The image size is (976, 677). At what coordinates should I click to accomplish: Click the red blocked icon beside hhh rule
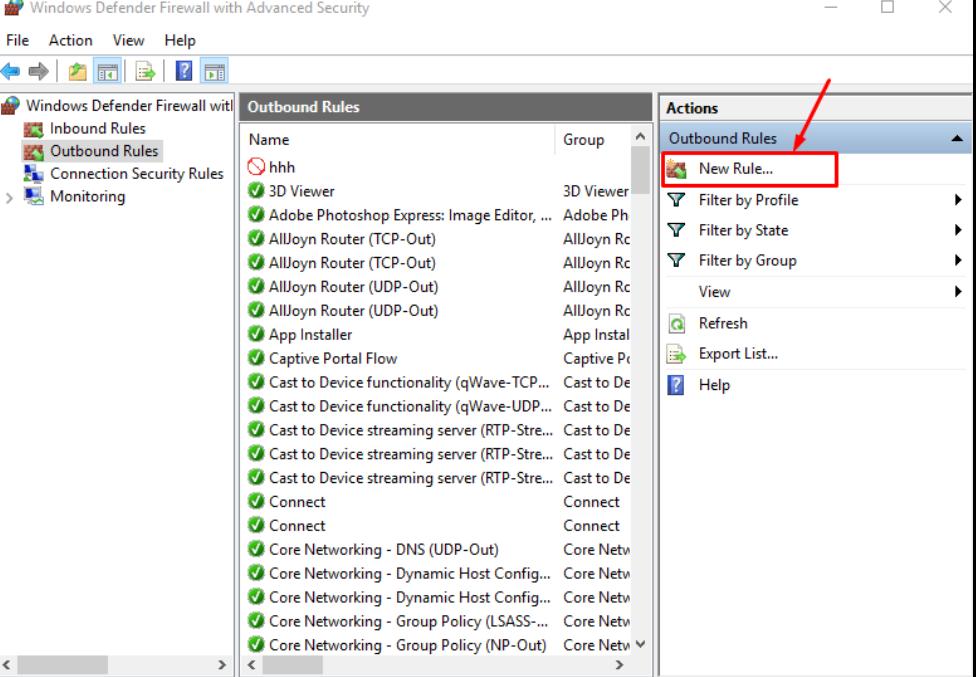[256, 167]
